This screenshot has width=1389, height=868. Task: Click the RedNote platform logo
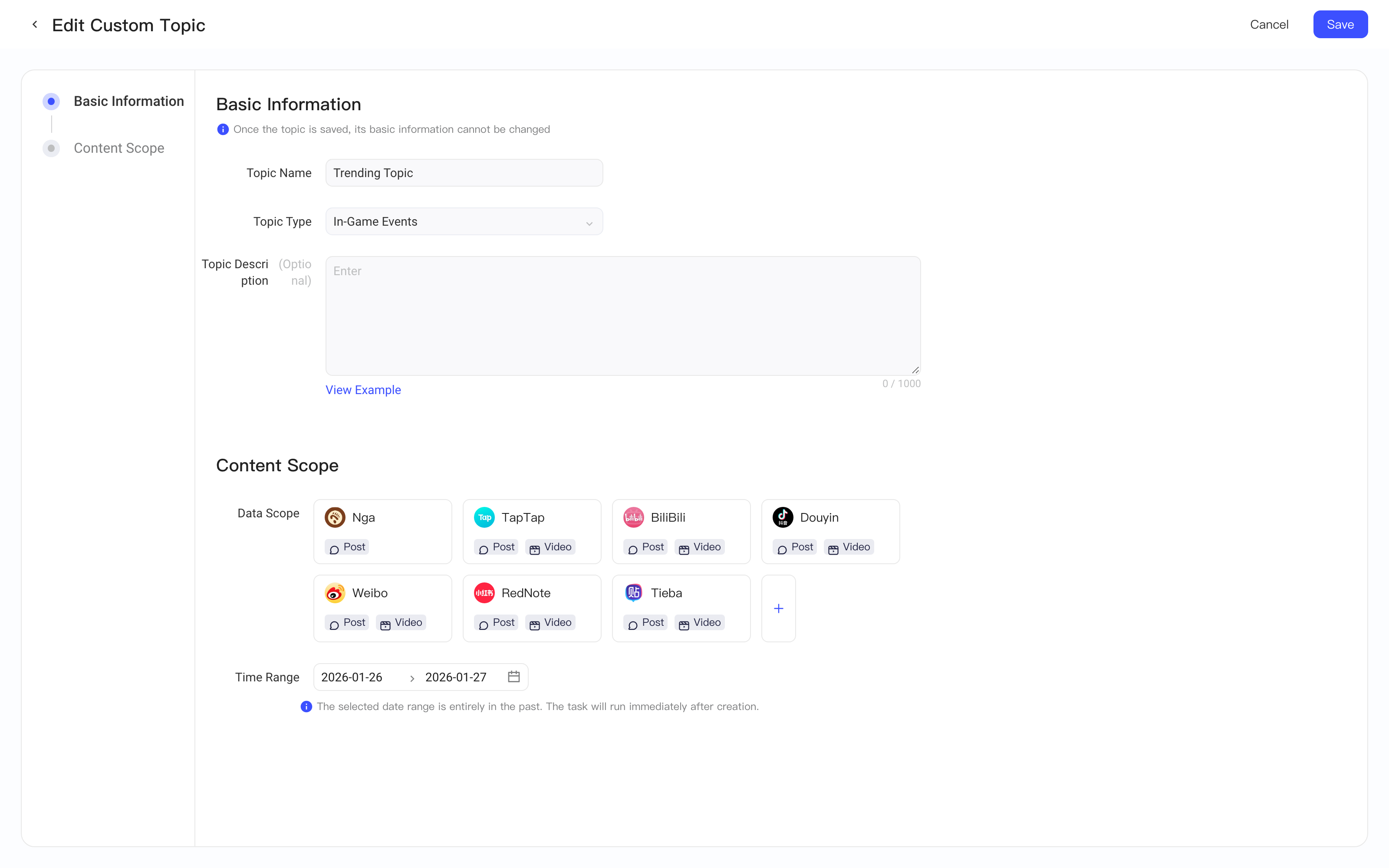point(484,593)
